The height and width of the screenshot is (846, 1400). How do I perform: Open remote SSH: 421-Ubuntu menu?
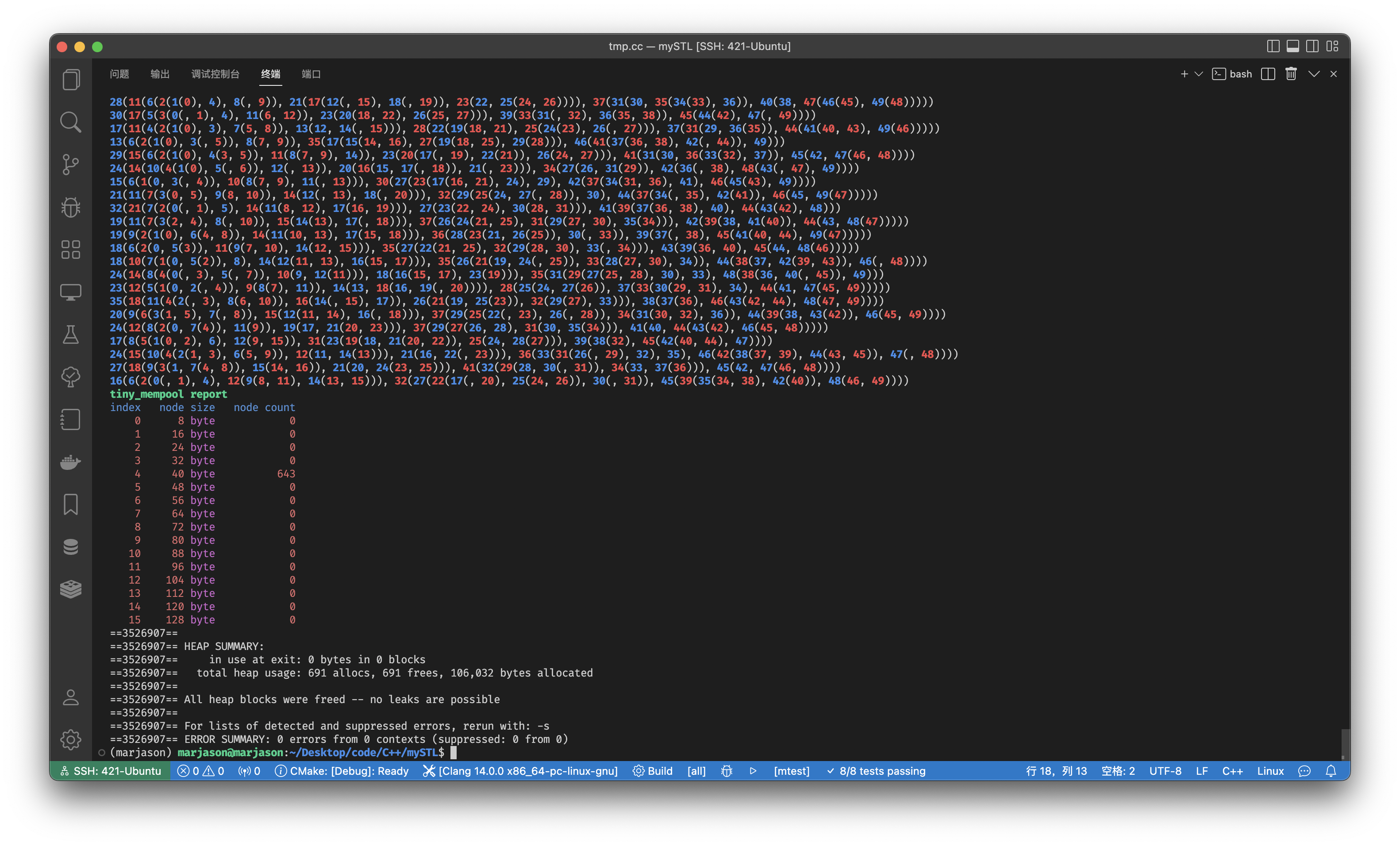click(110, 771)
